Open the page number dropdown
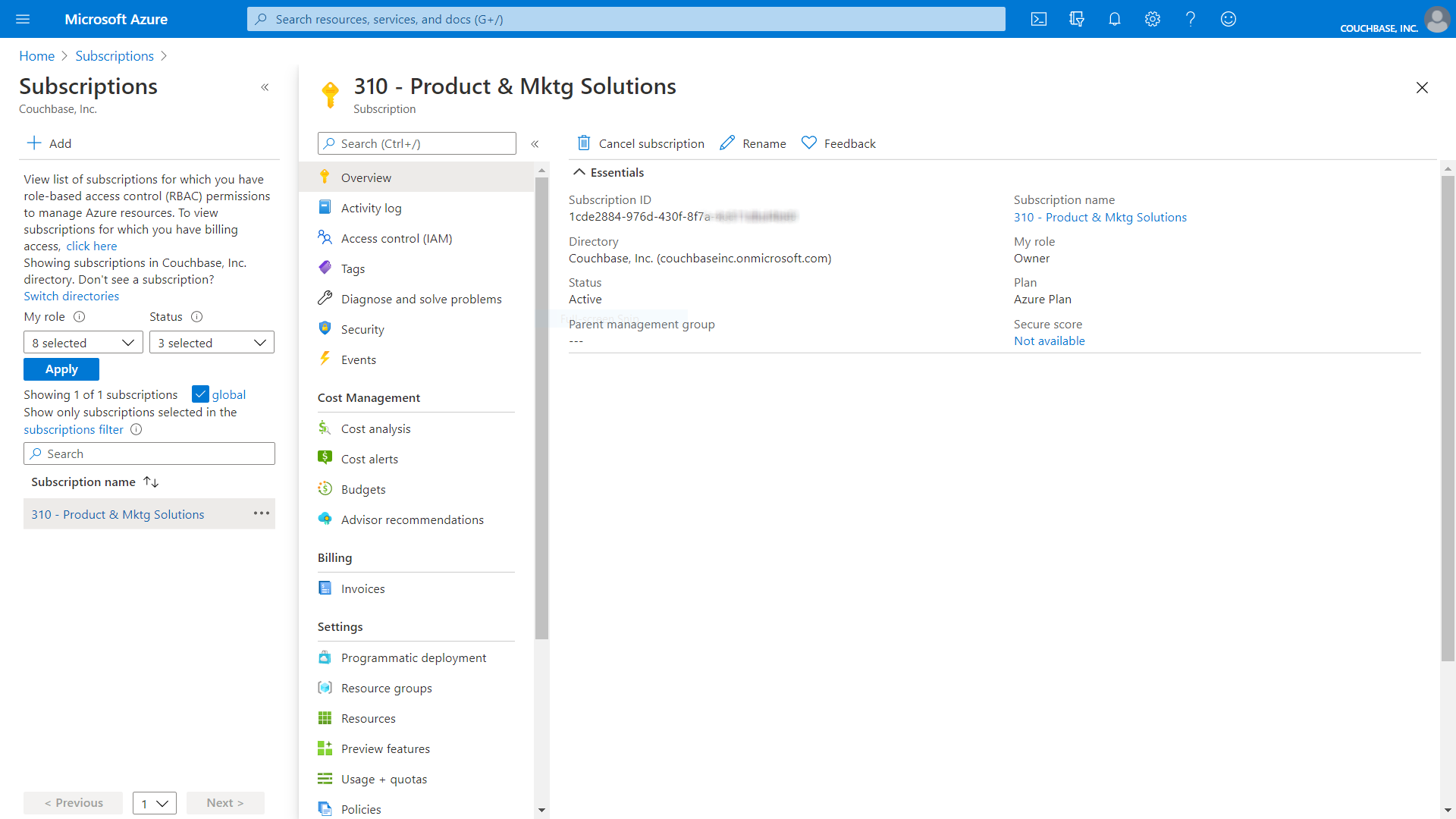Image resolution: width=1456 pixels, height=819 pixels. coord(154,803)
